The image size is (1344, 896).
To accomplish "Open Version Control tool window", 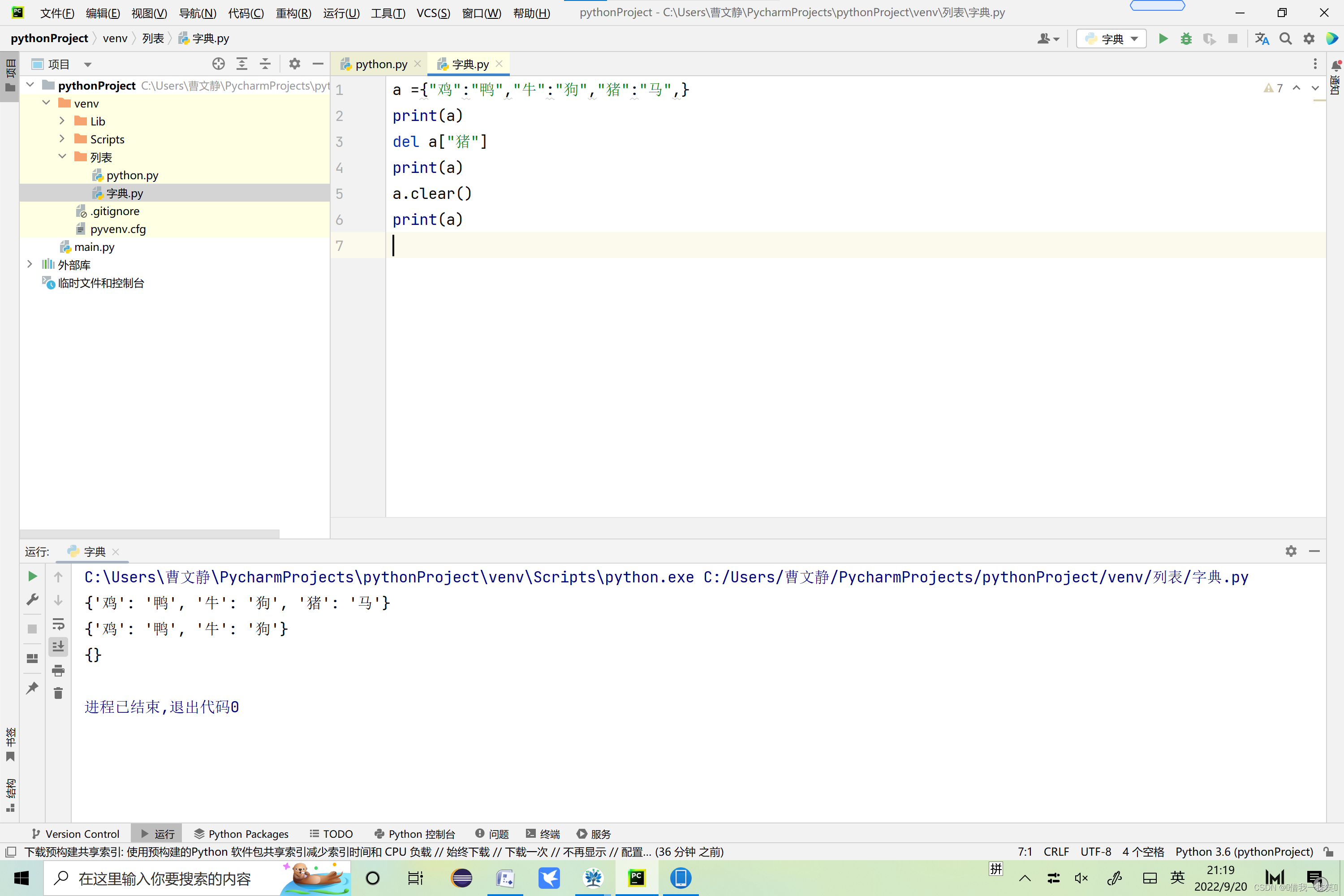I will tap(75, 834).
